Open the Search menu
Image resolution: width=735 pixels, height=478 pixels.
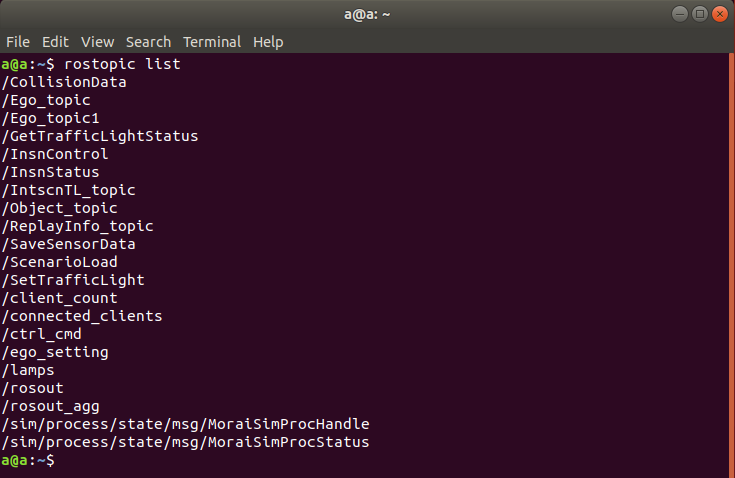[x=148, y=42]
